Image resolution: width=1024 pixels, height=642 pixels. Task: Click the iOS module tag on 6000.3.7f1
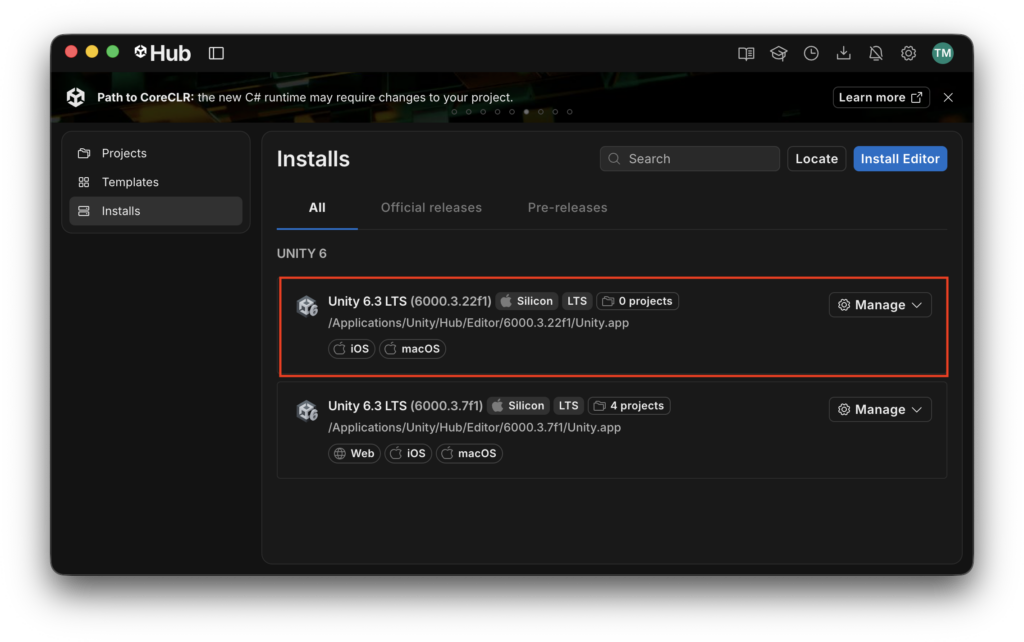pos(408,453)
